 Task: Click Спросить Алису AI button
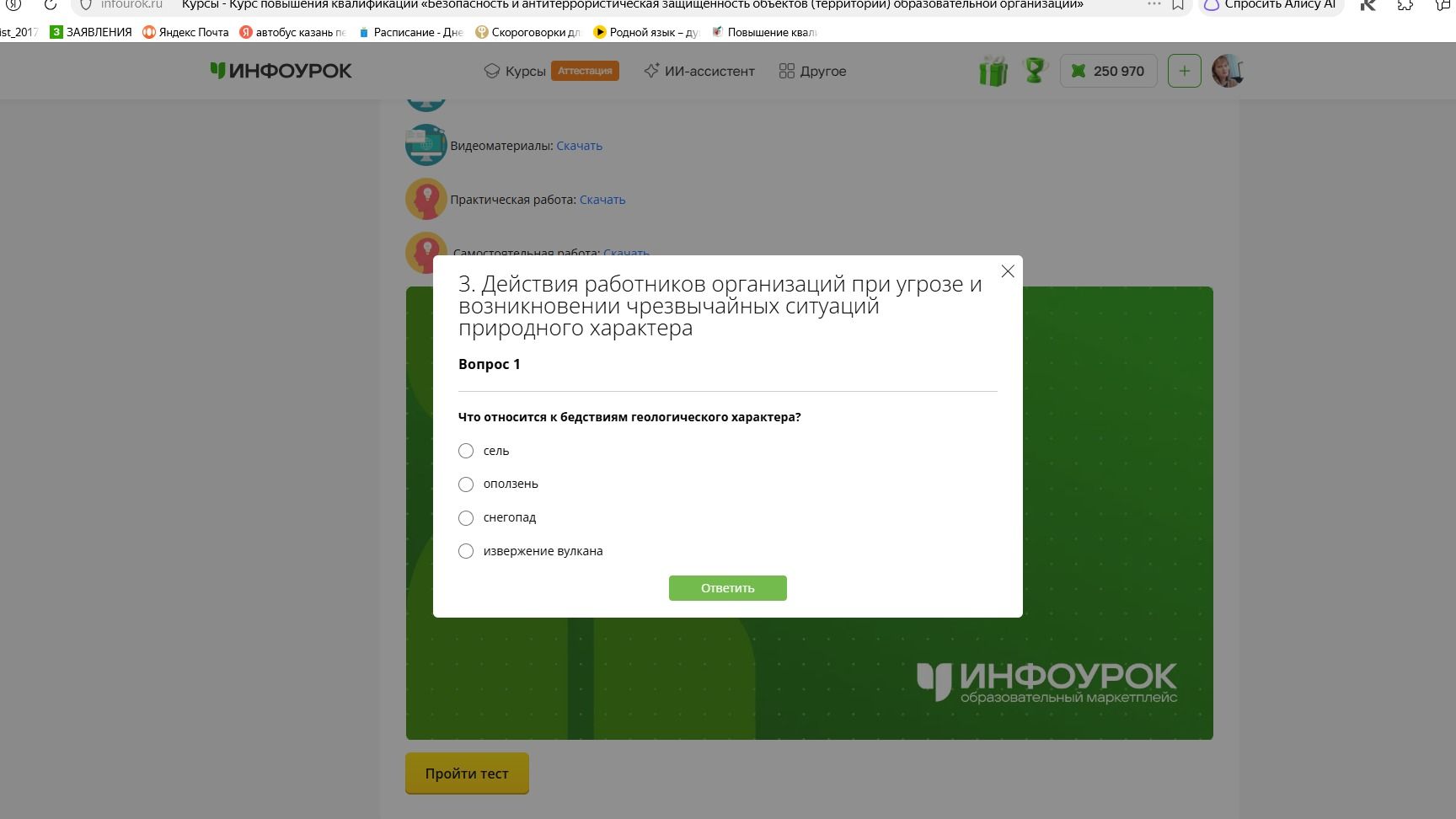(x=1271, y=4)
